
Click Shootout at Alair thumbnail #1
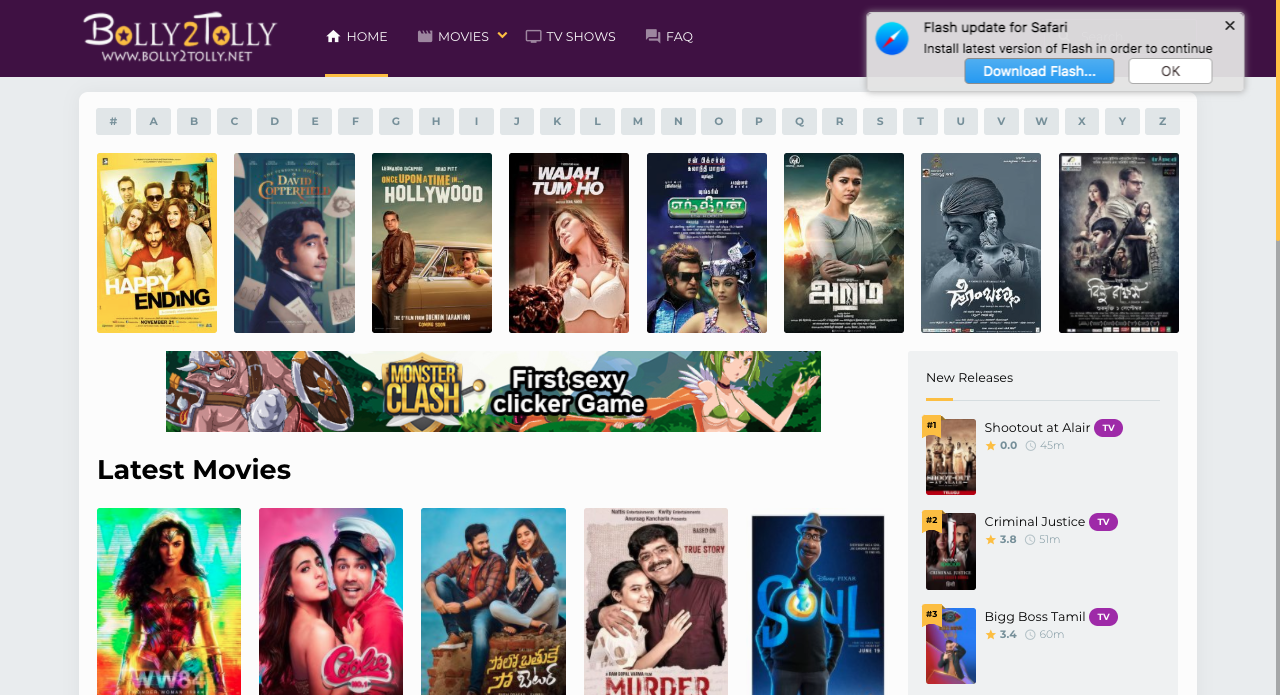tap(951, 457)
